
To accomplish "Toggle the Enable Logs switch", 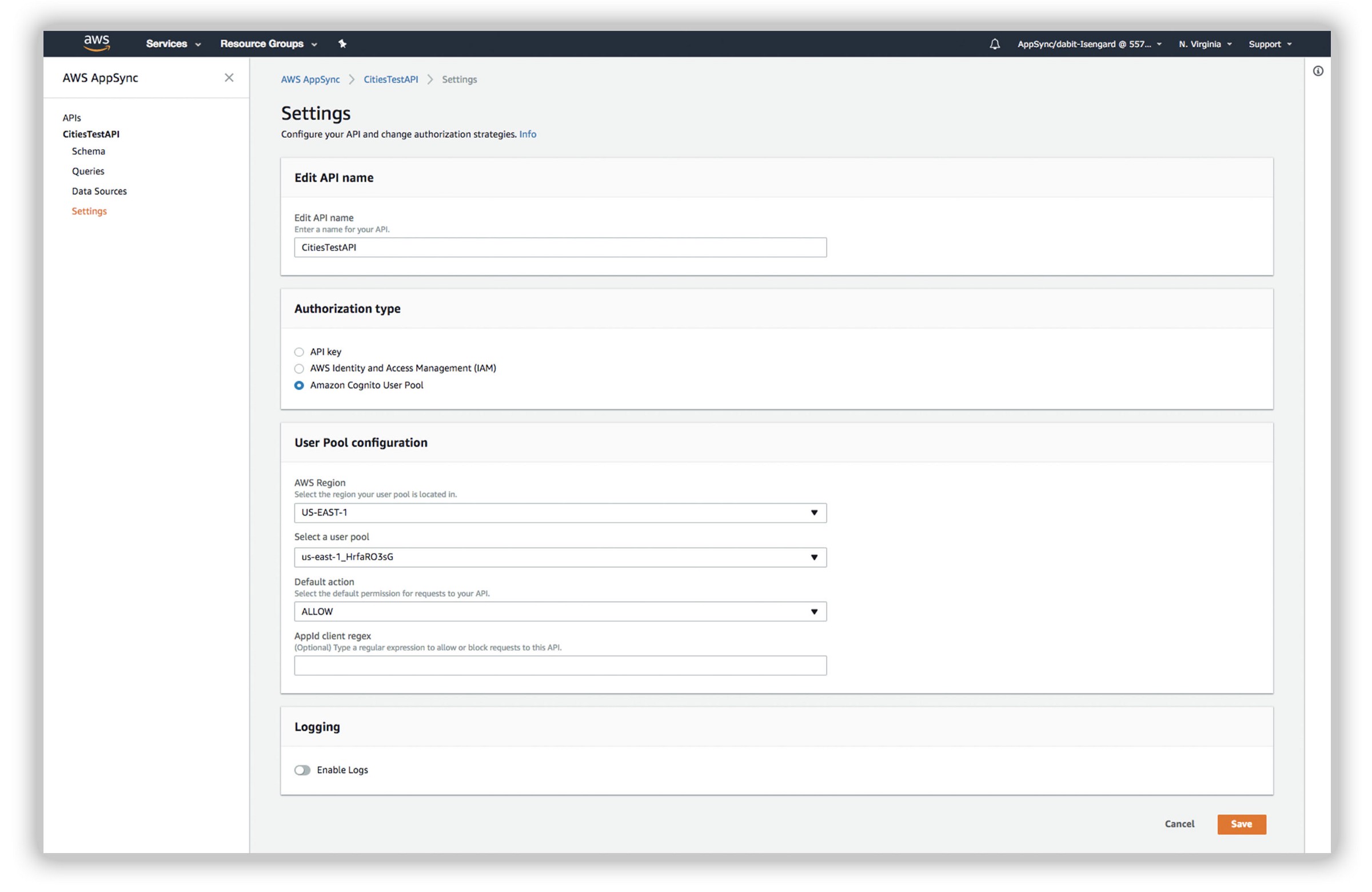I will (302, 770).
